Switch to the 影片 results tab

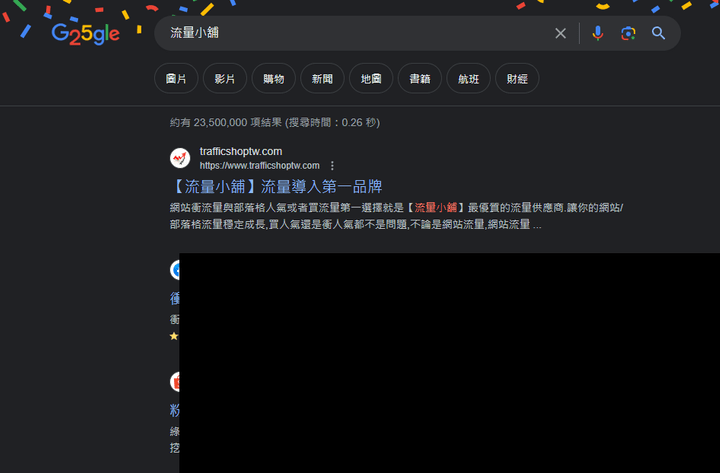225,79
